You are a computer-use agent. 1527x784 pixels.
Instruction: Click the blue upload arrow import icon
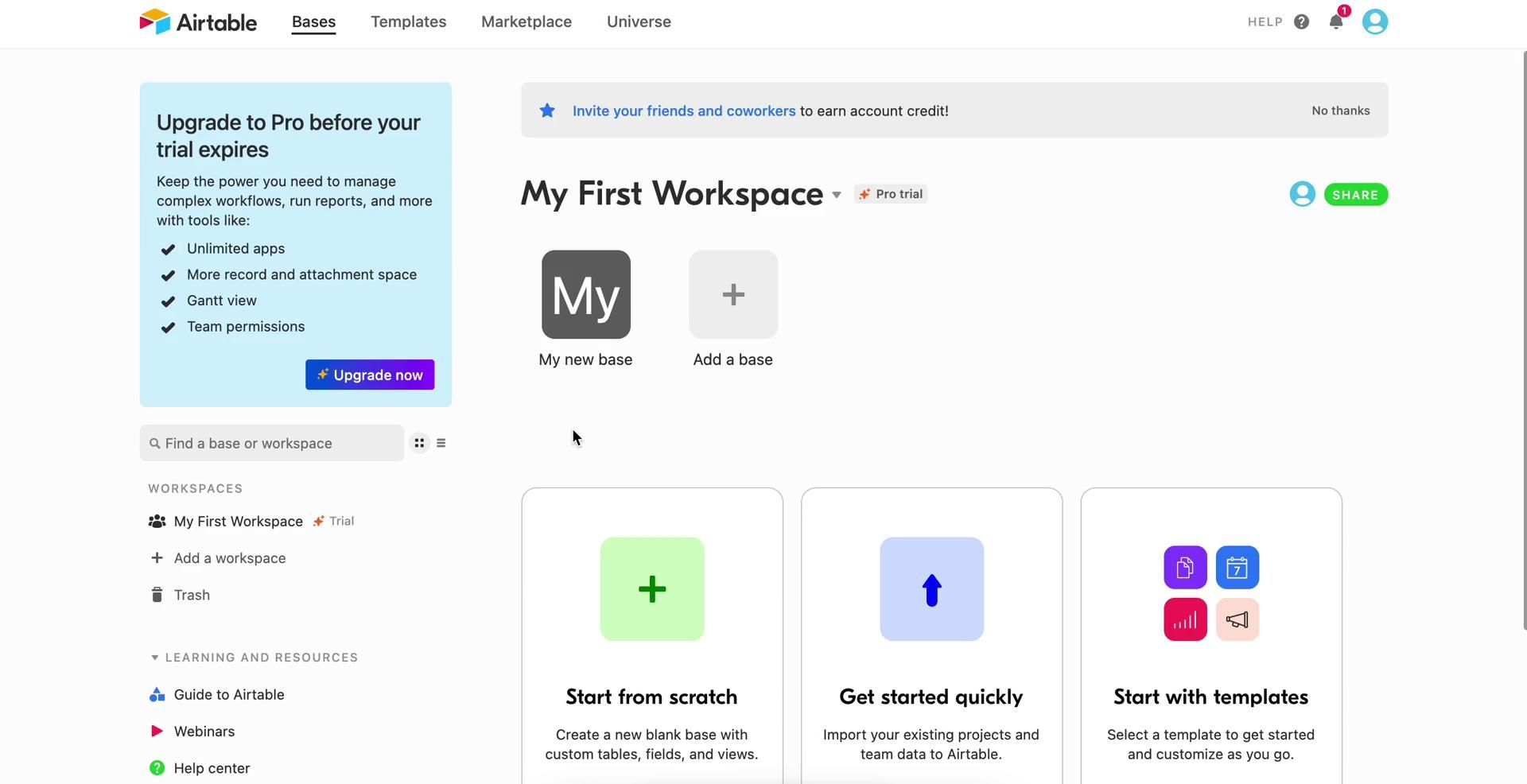pyautogui.click(x=931, y=589)
